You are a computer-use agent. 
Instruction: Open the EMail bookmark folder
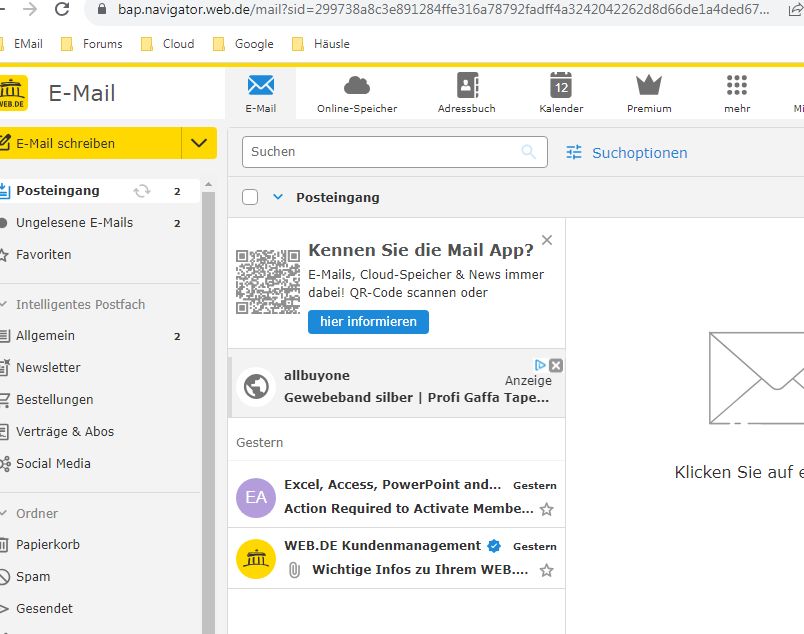coord(21,44)
